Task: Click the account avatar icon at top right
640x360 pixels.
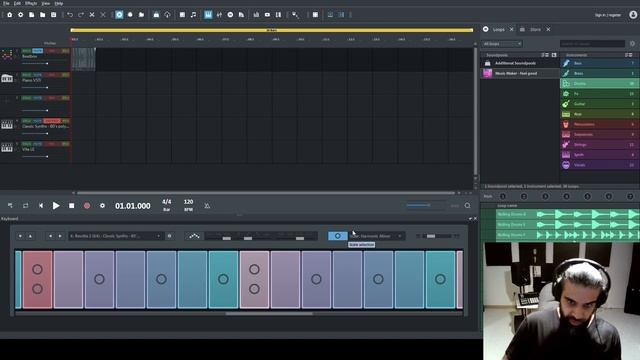Action: tap(633, 15)
